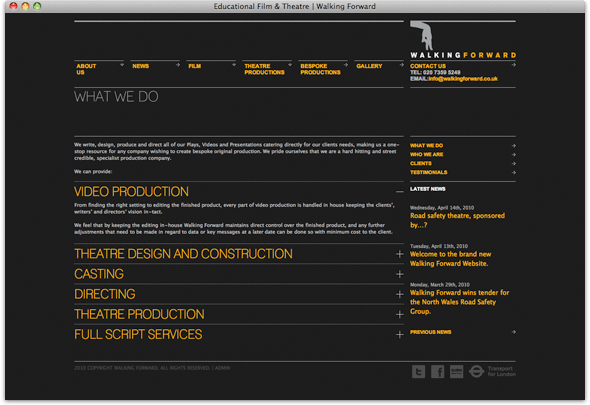Open the Previous News link
The height and width of the screenshot is (405, 590).
point(430,332)
